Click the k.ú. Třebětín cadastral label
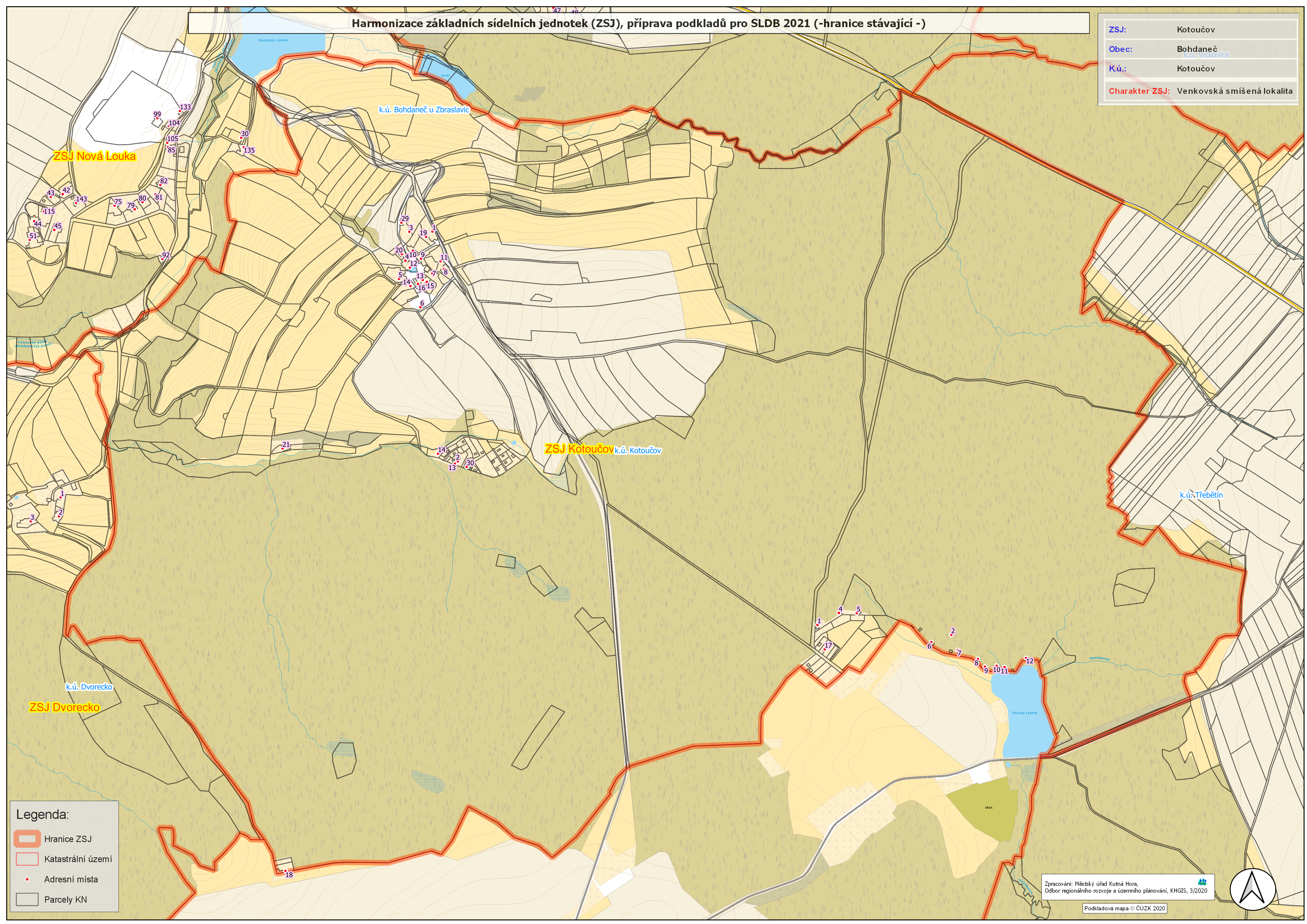The width and height of the screenshot is (1307, 924). [x=1201, y=495]
